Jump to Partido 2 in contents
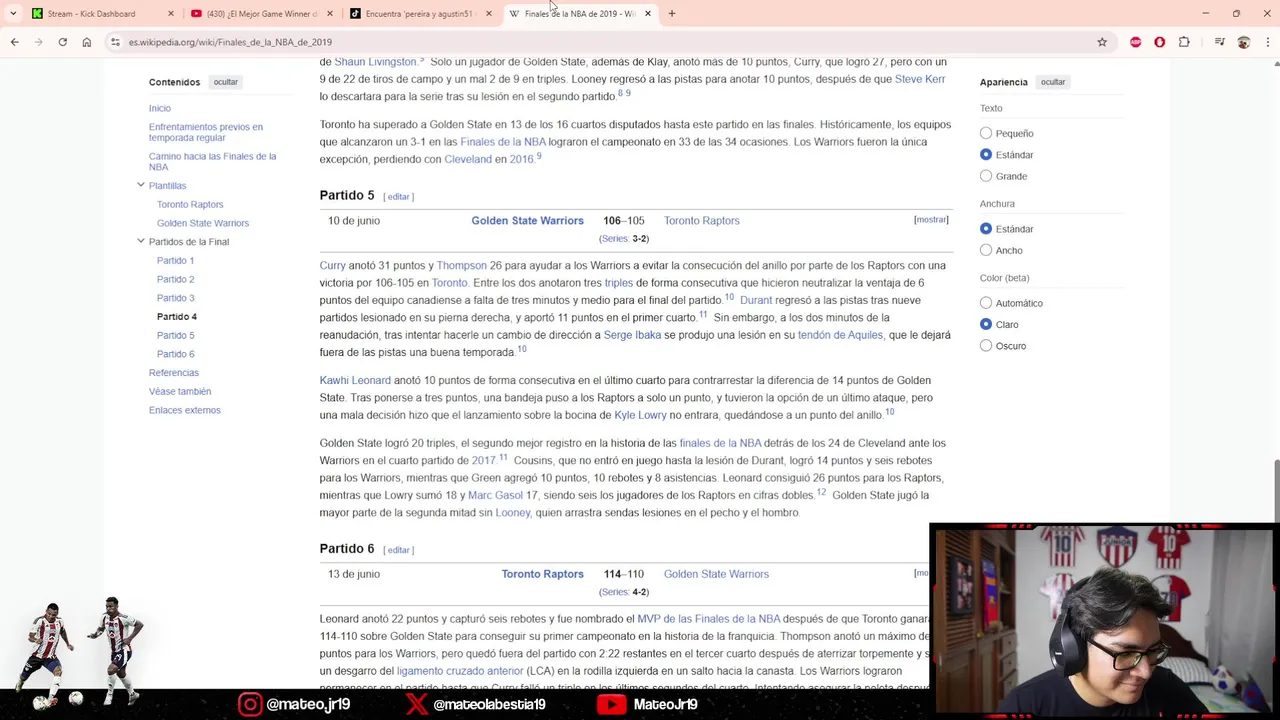1280x720 pixels. click(x=176, y=279)
